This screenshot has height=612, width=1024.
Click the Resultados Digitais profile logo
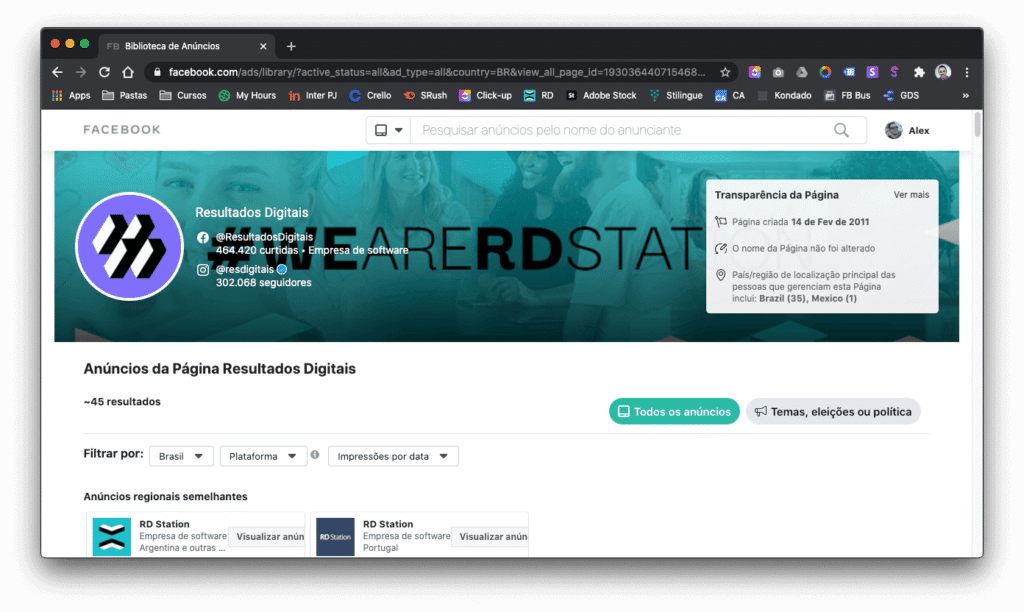[129, 247]
